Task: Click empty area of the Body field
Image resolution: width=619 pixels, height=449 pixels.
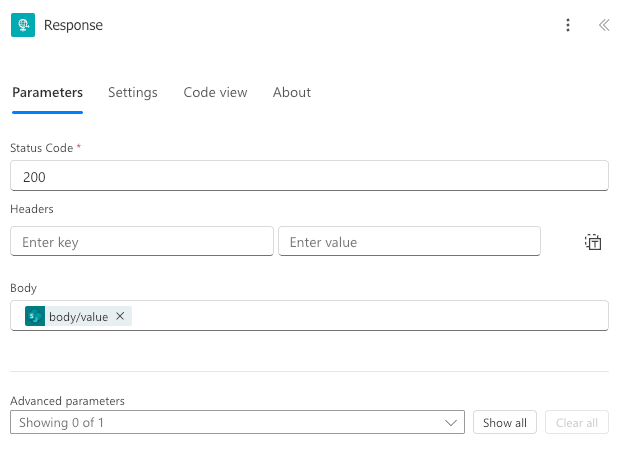Action: (370, 316)
